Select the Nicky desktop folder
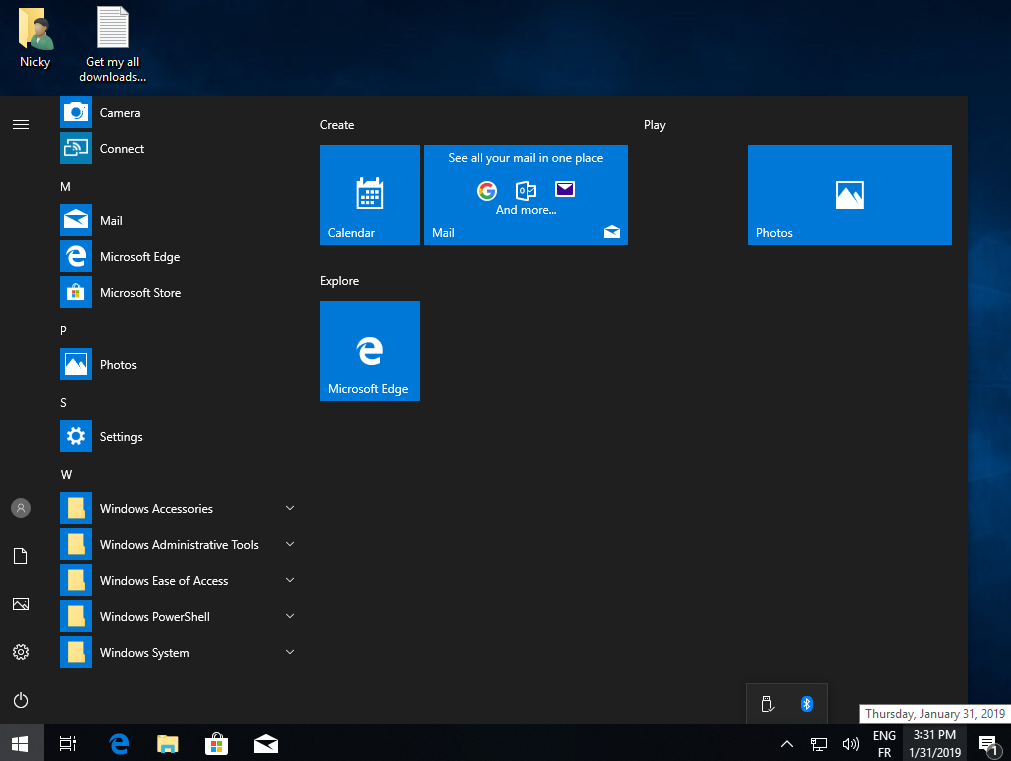The height and width of the screenshot is (761, 1011). click(x=35, y=37)
